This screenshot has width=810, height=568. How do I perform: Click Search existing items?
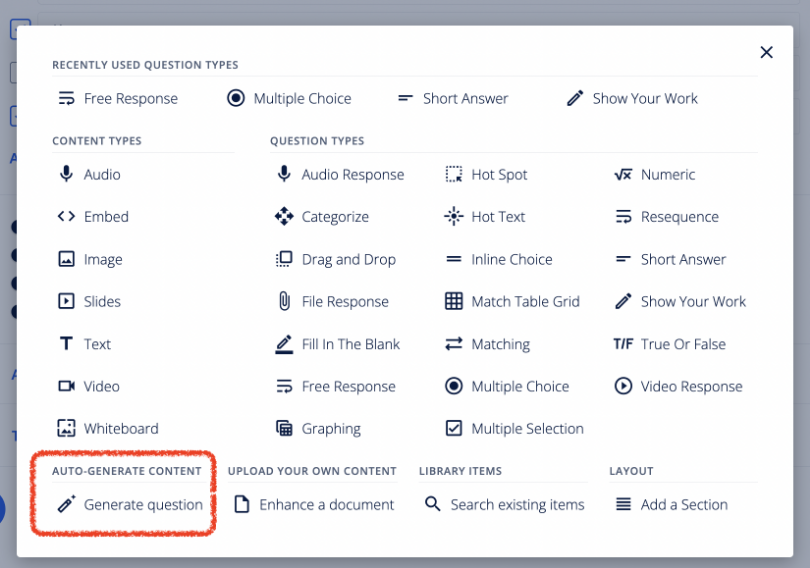pyautogui.click(x=517, y=504)
